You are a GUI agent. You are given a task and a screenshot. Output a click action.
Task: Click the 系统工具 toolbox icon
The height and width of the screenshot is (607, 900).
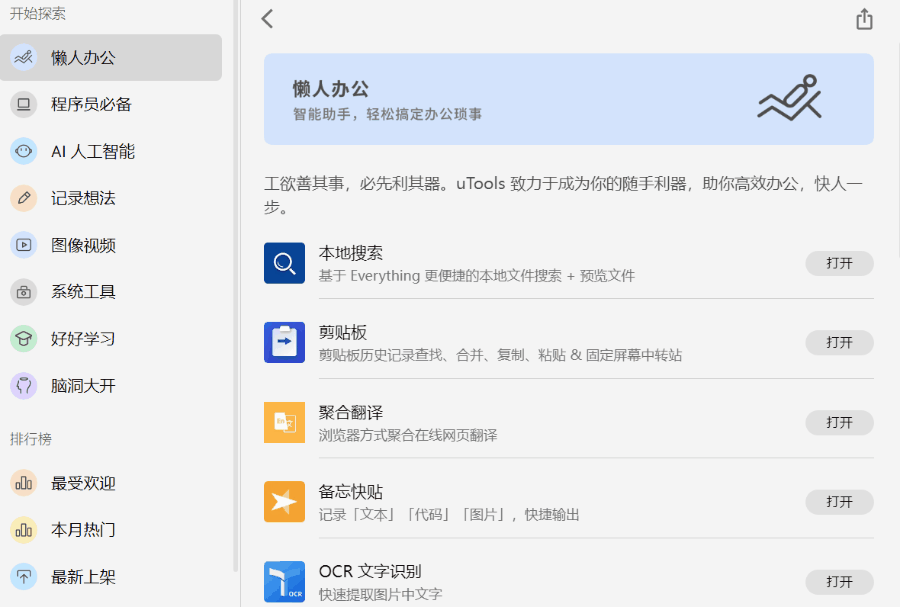coord(24,292)
